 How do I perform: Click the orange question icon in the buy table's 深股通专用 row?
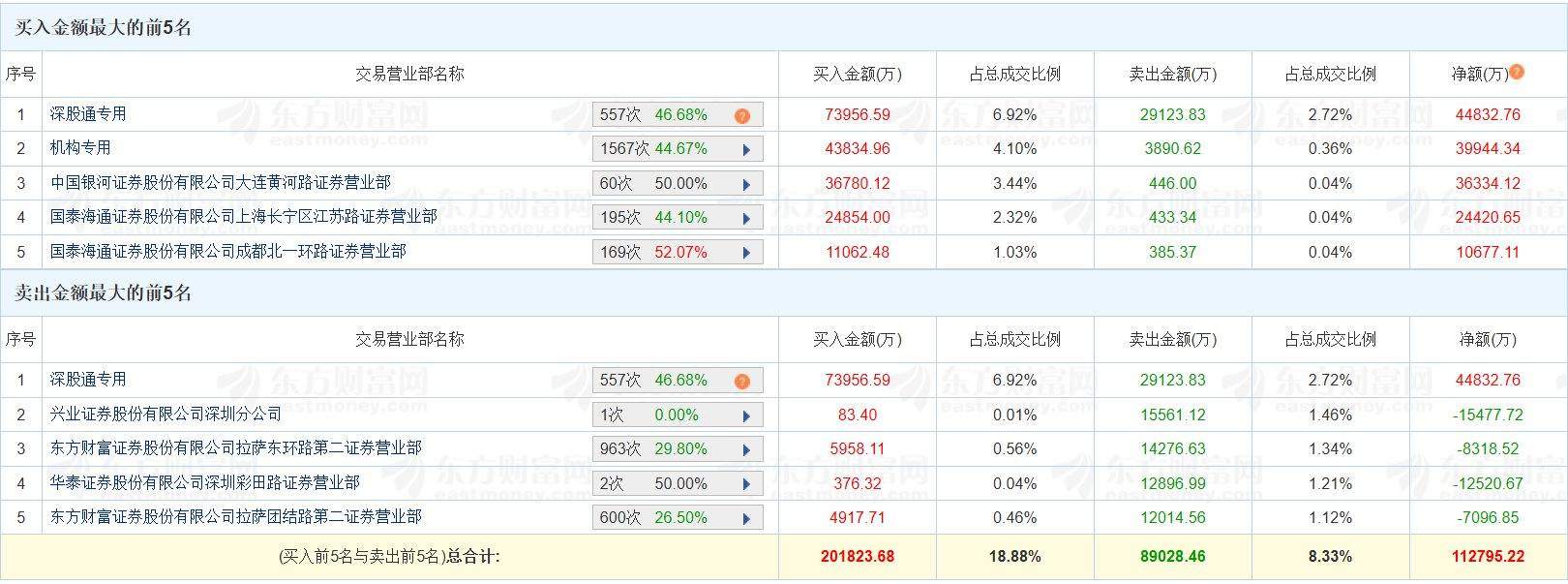(741, 115)
